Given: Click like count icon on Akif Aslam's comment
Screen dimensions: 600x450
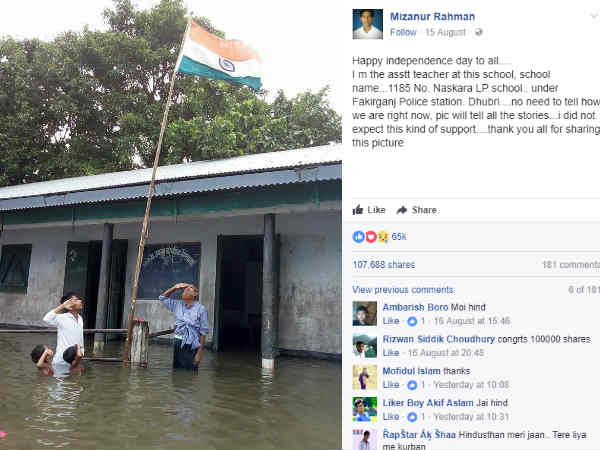Looking at the screenshot, I should click(x=412, y=417).
